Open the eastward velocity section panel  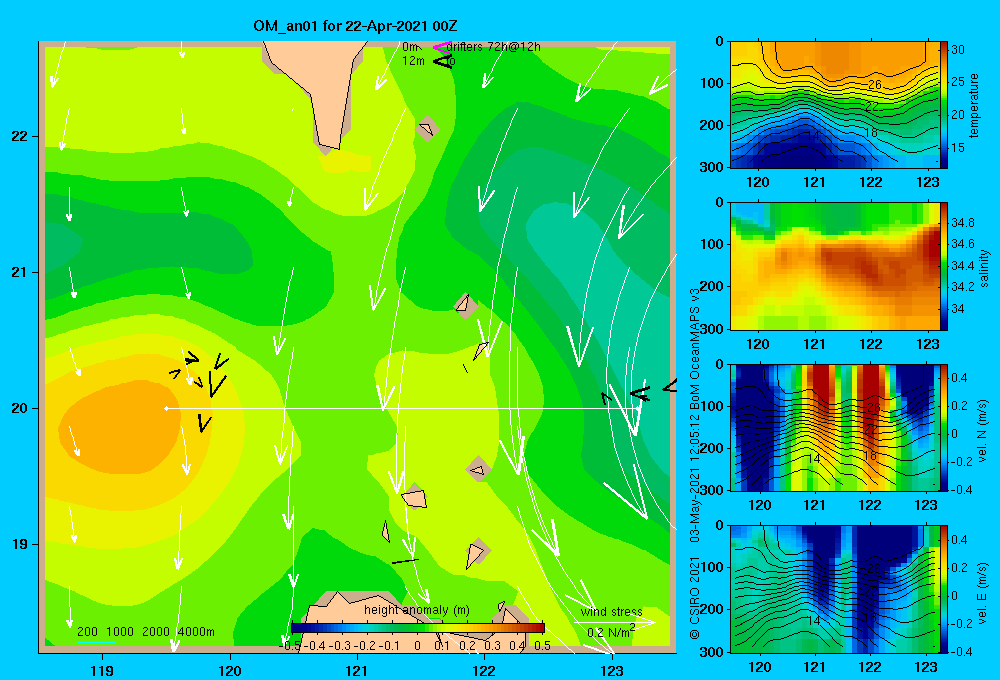835,589
